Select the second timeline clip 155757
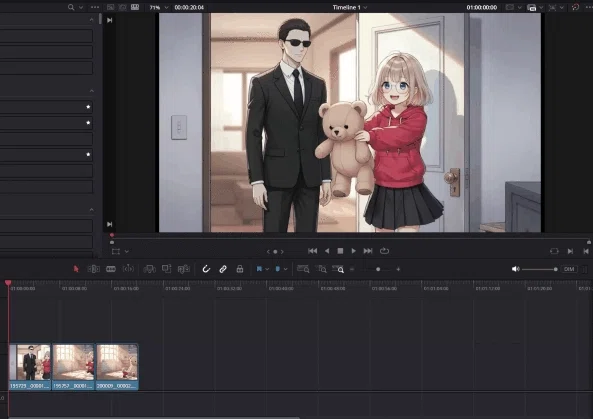This screenshot has height=419, width=593. [73, 366]
